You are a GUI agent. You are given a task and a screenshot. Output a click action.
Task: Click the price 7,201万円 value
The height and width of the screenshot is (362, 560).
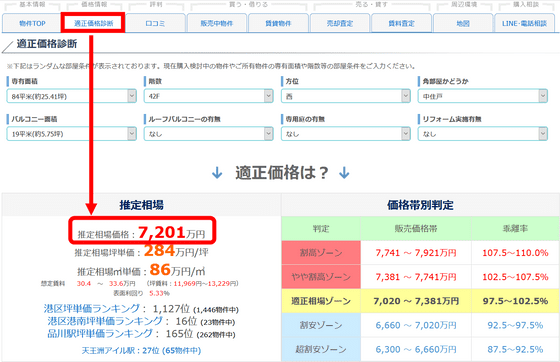tap(171, 233)
